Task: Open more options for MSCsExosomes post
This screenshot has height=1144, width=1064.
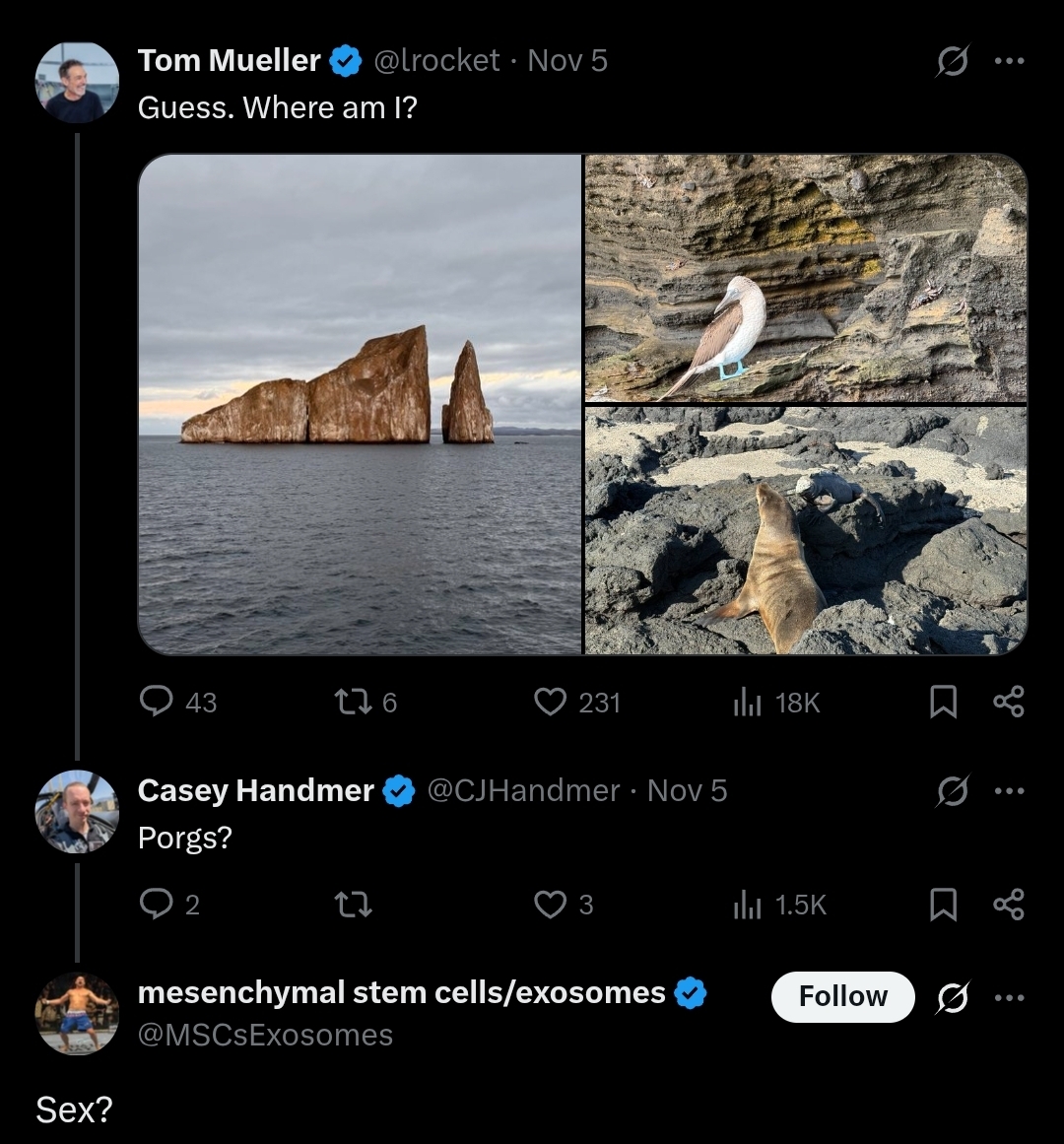Action: pos(1009,998)
